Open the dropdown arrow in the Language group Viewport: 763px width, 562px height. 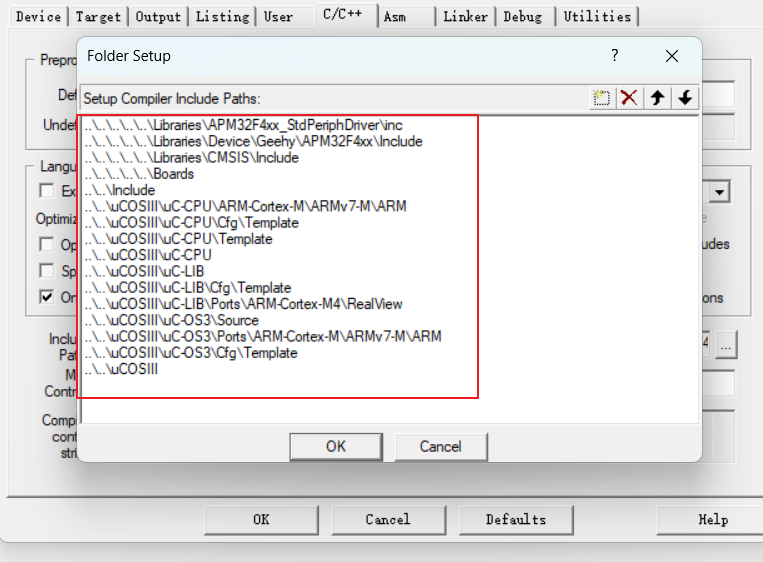pyautogui.click(x=719, y=192)
